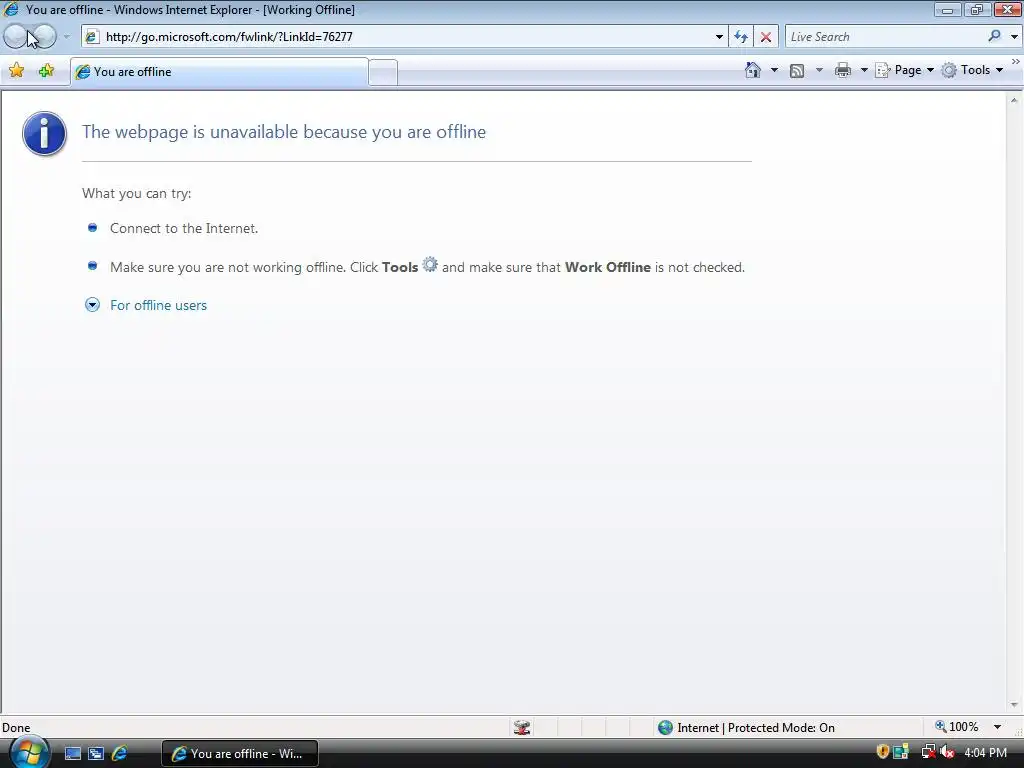Viewport: 1024px width, 768px height.
Task: Show more toolbar commands chevron
Action: [1016, 61]
